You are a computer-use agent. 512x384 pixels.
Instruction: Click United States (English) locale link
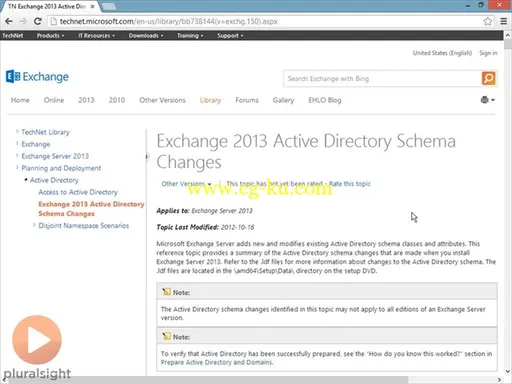tap(442, 53)
